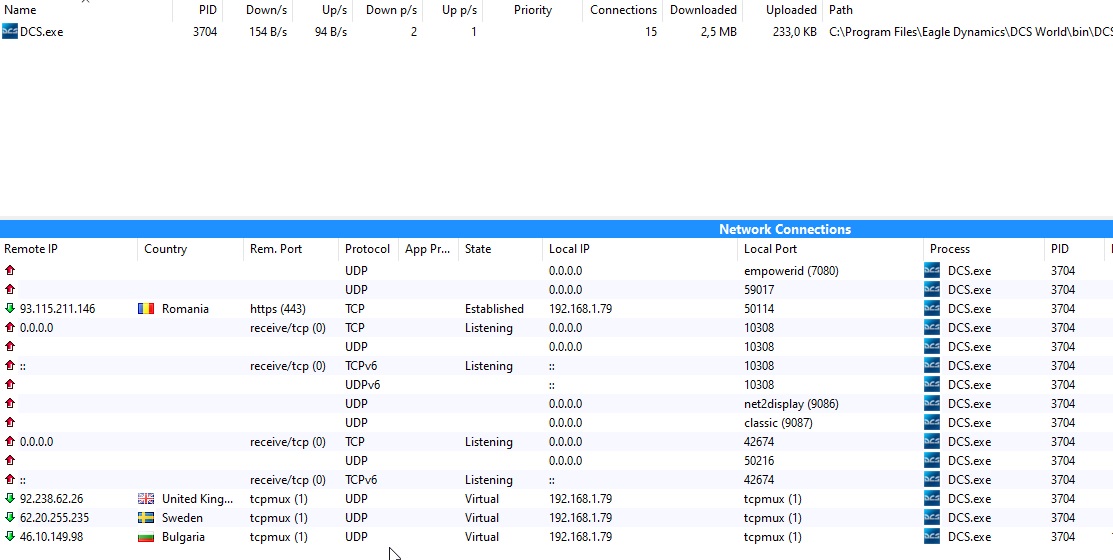Click the classic (9087) local port
1113x560 pixels.
pyautogui.click(x=778, y=423)
